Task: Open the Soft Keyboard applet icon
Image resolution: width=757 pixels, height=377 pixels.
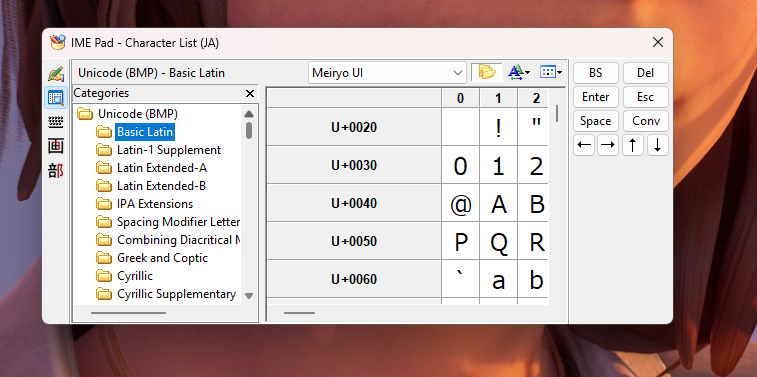Action: (x=56, y=123)
